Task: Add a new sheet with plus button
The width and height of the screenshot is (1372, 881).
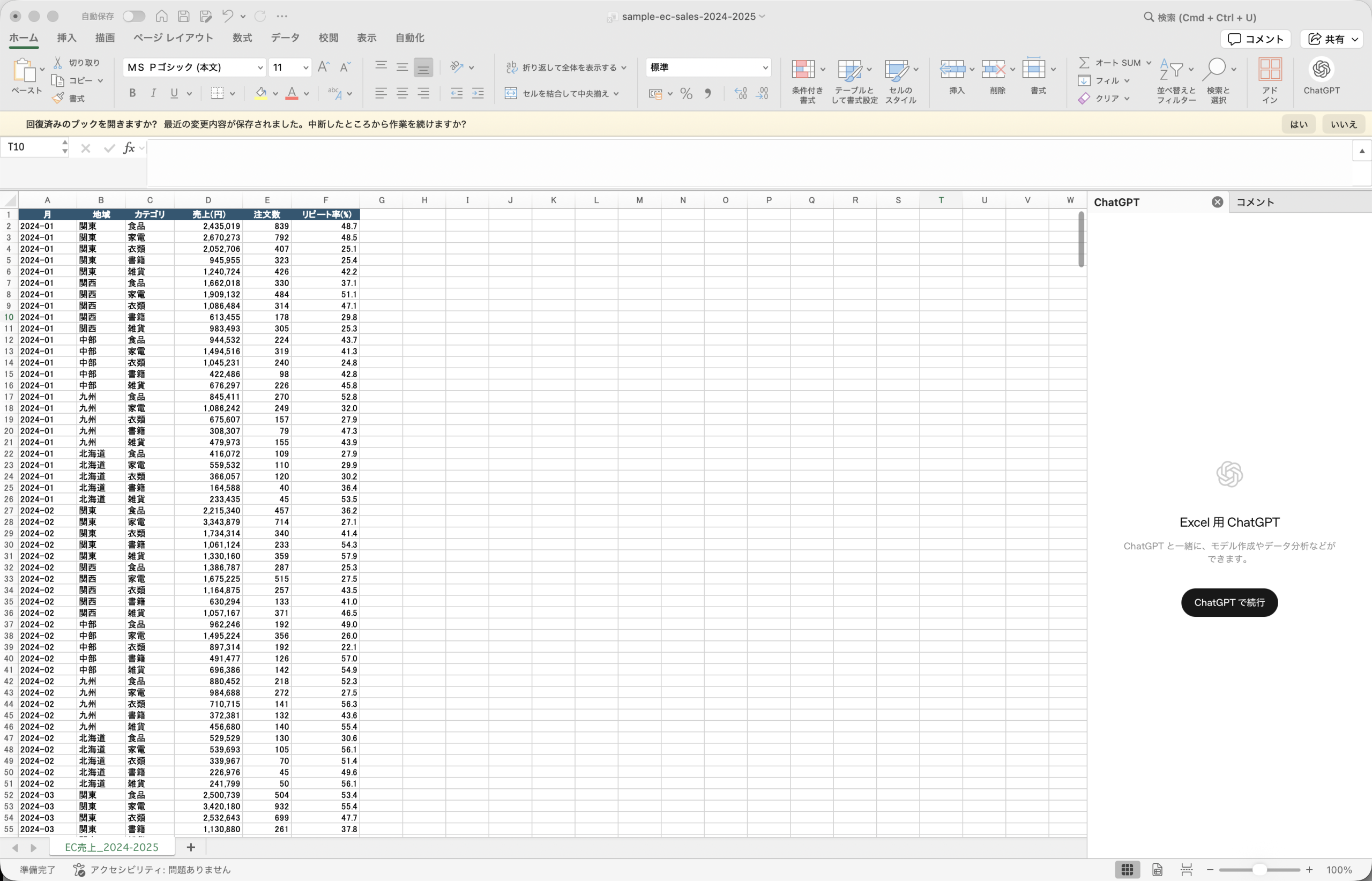Action: coord(191,847)
